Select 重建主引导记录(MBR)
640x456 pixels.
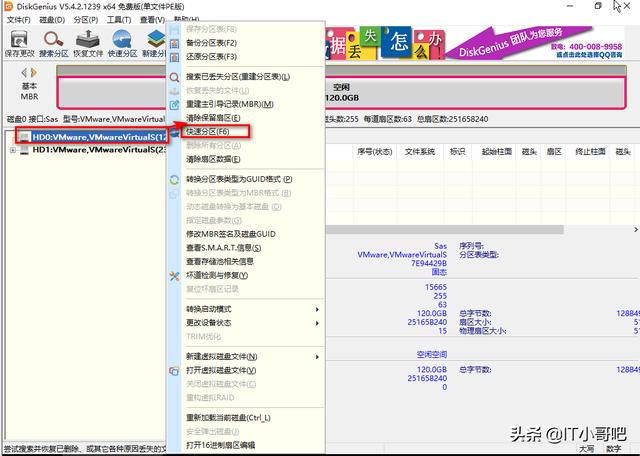coord(229,104)
